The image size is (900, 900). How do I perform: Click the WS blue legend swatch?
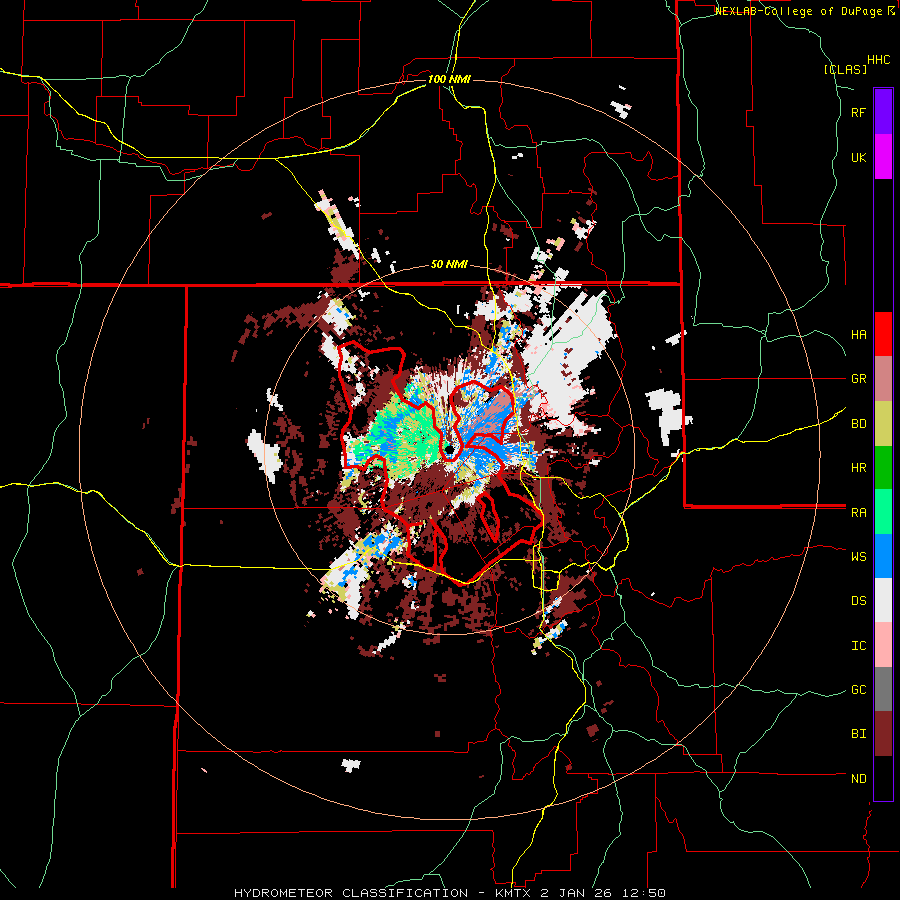[883, 556]
